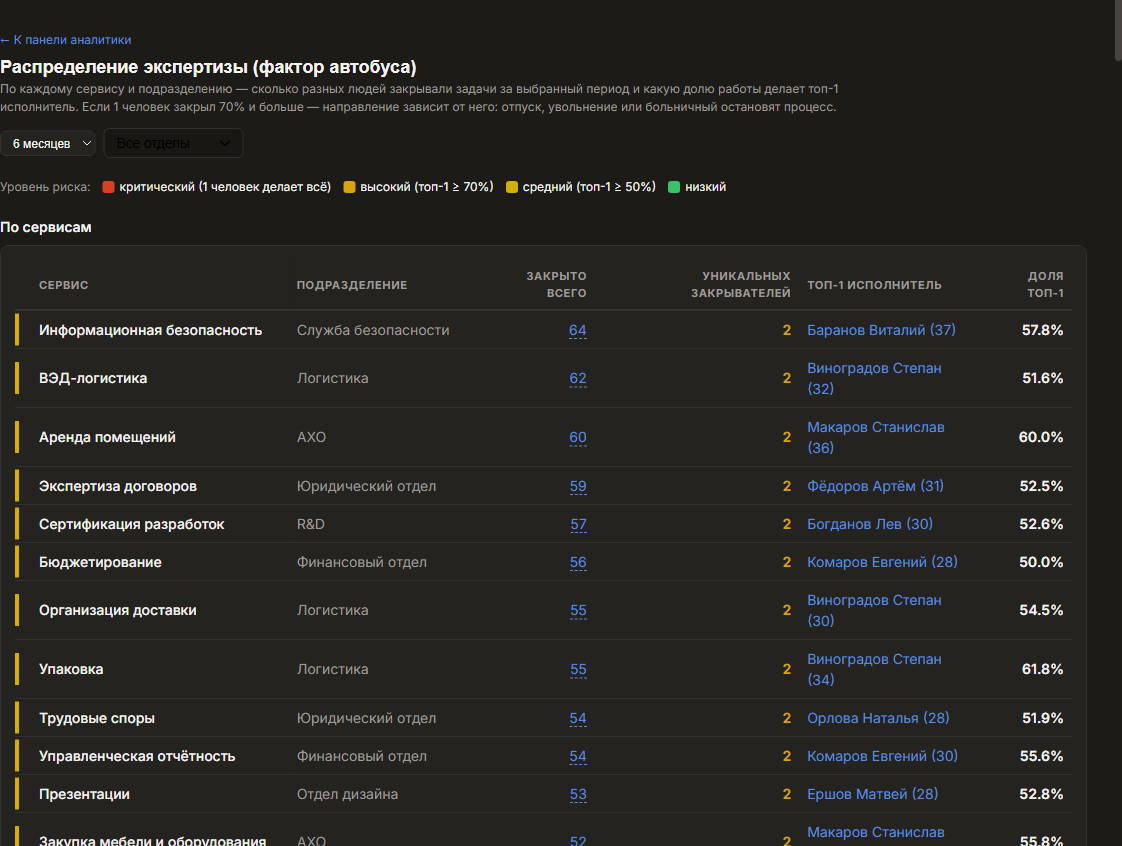1122x846 pixels.
Task: Open performer «Орлова Наталья (28)»
Action: coord(878,718)
